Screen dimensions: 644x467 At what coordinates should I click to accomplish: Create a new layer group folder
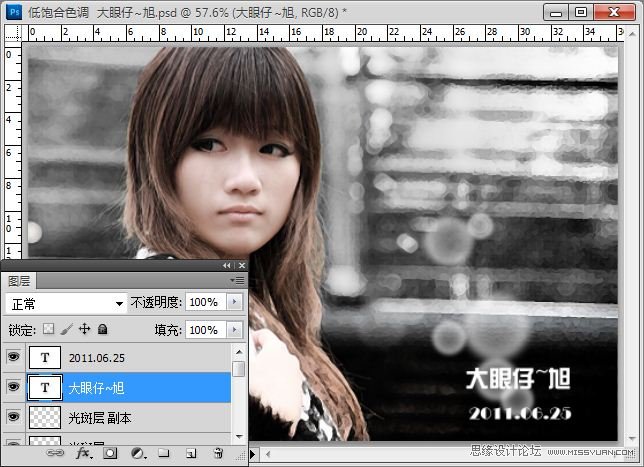[x=164, y=453]
